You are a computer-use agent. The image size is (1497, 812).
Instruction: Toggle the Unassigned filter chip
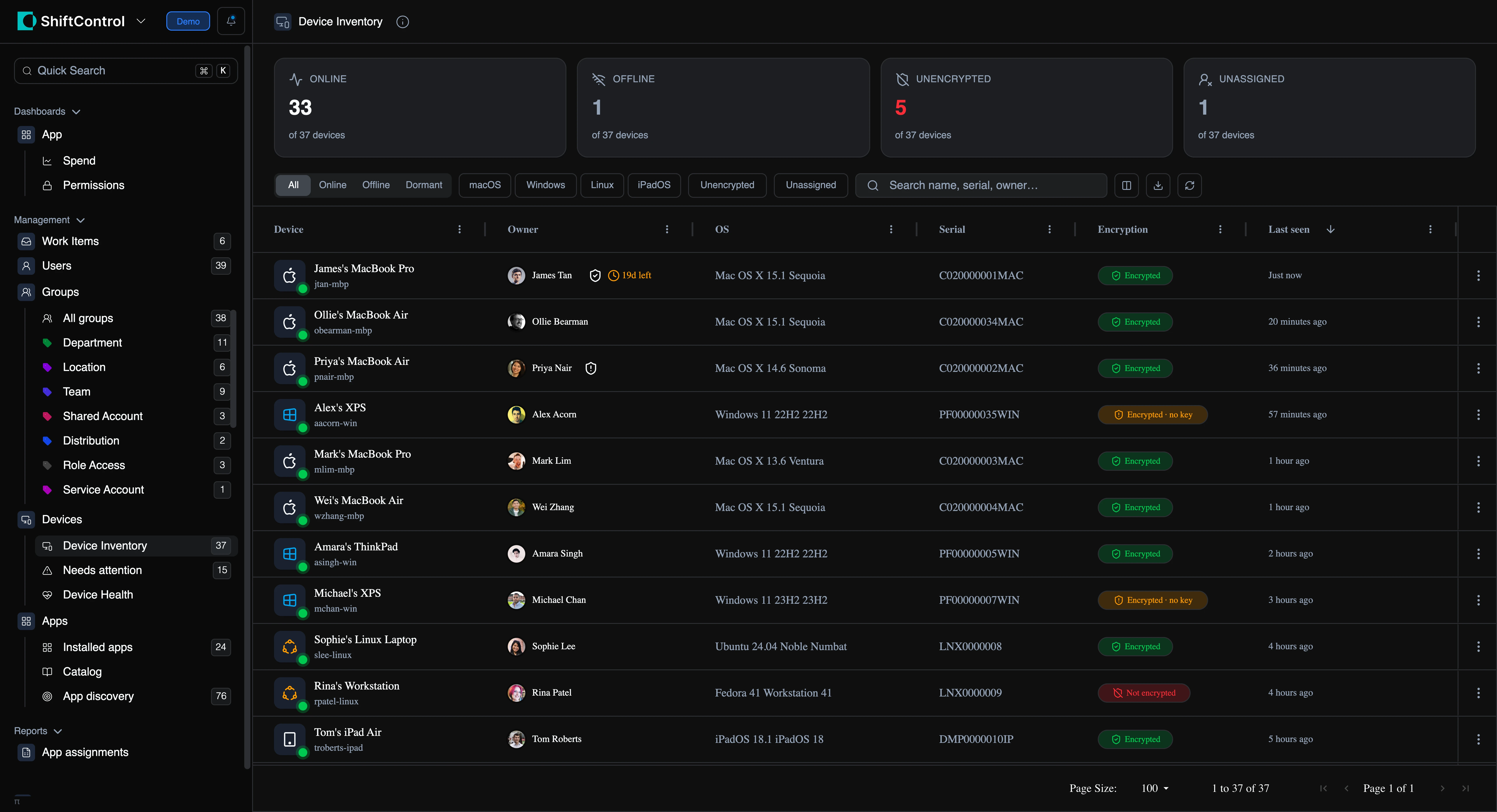(x=811, y=185)
